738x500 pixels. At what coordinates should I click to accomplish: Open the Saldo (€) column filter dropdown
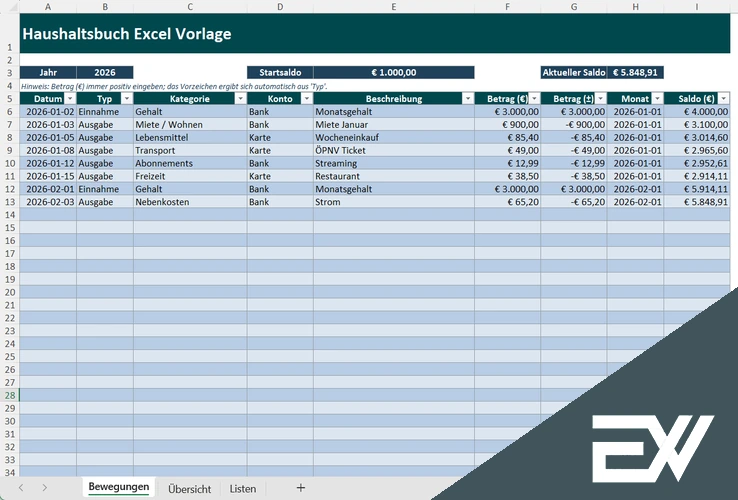[723, 98]
